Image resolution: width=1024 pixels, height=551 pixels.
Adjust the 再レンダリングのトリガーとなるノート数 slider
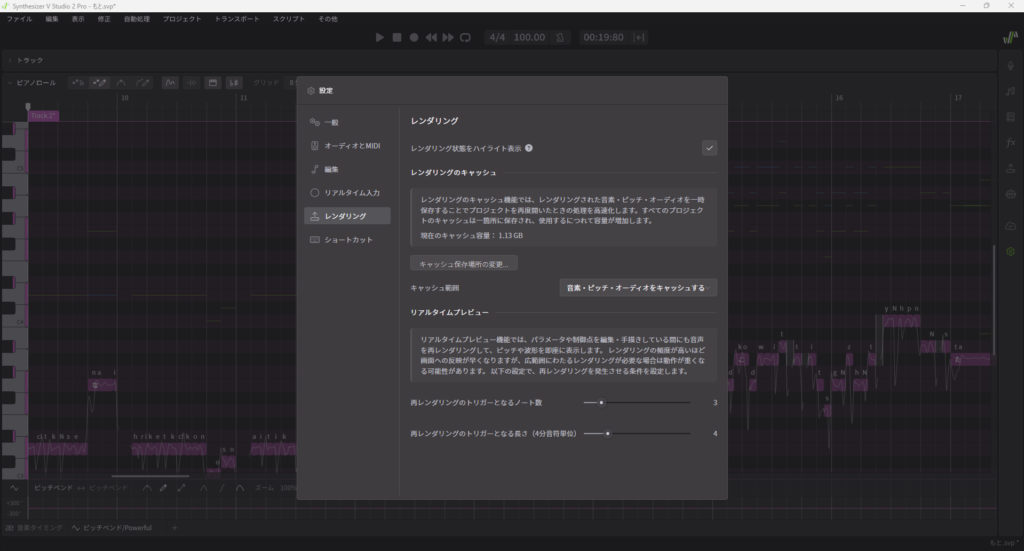pos(601,403)
